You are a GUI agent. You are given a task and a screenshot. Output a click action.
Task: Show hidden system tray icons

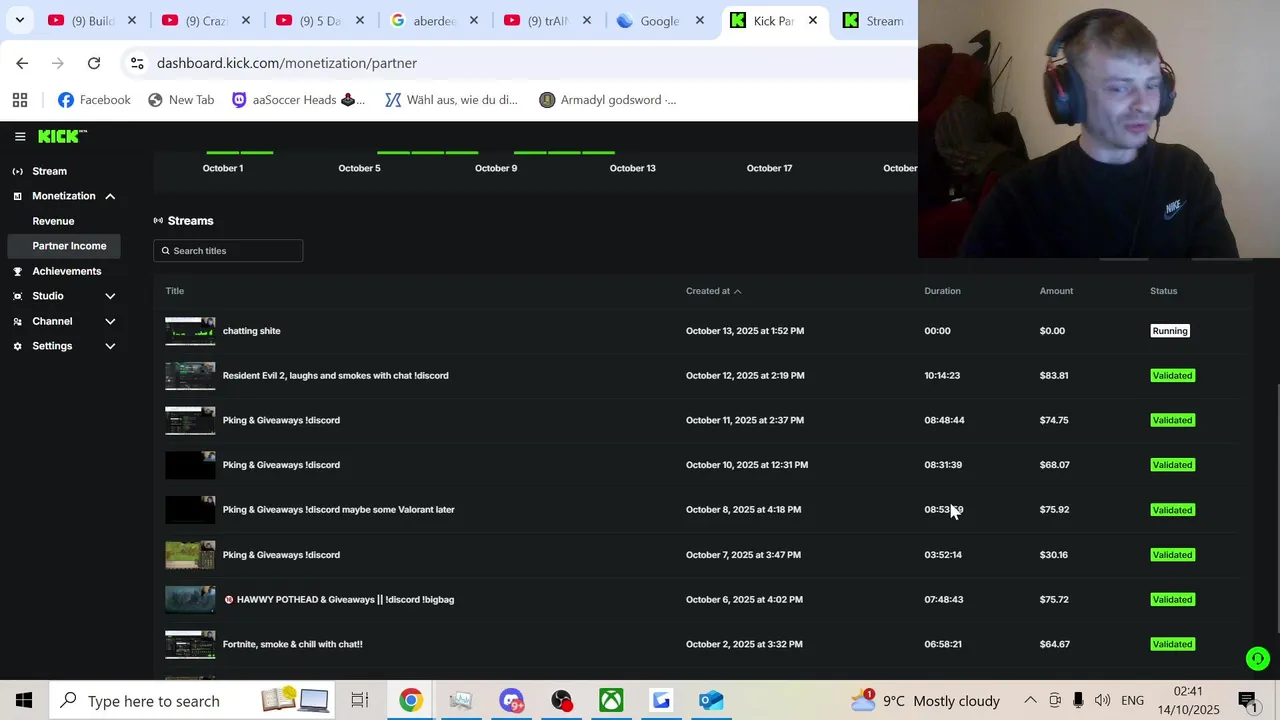tap(1030, 701)
